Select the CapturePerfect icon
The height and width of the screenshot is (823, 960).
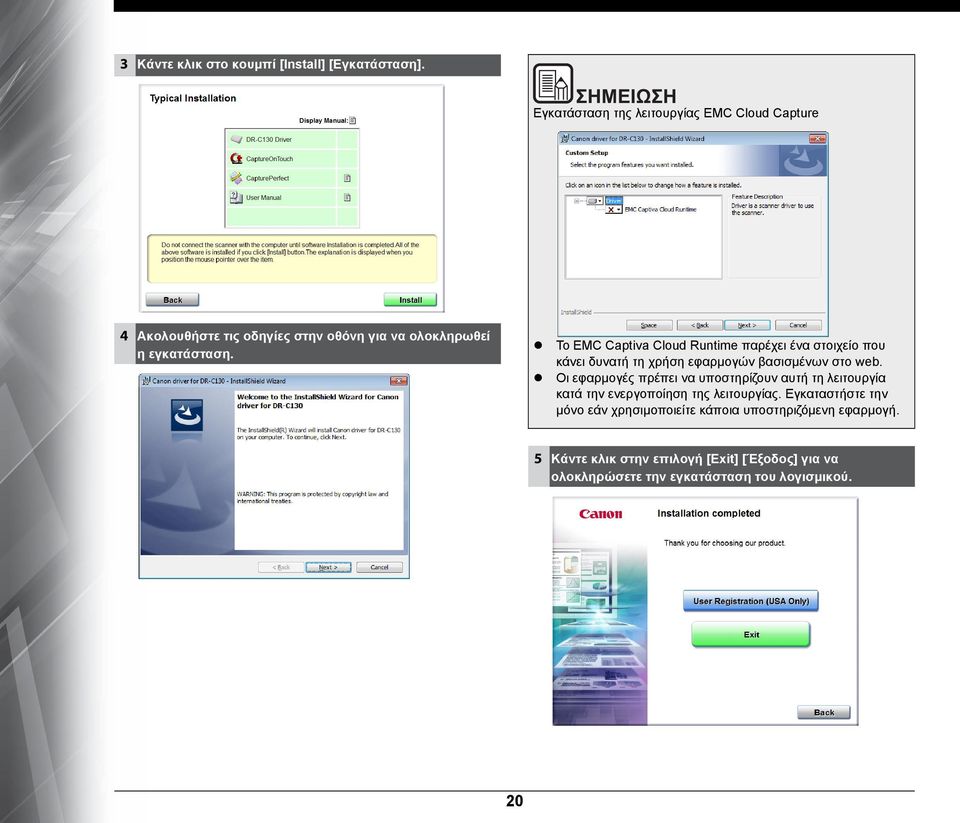pos(236,178)
